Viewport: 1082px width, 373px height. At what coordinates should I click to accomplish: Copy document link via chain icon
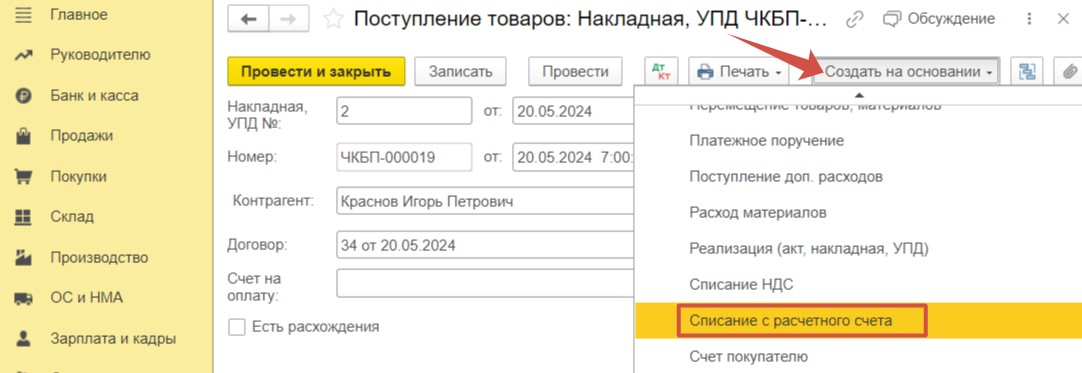pos(855,19)
